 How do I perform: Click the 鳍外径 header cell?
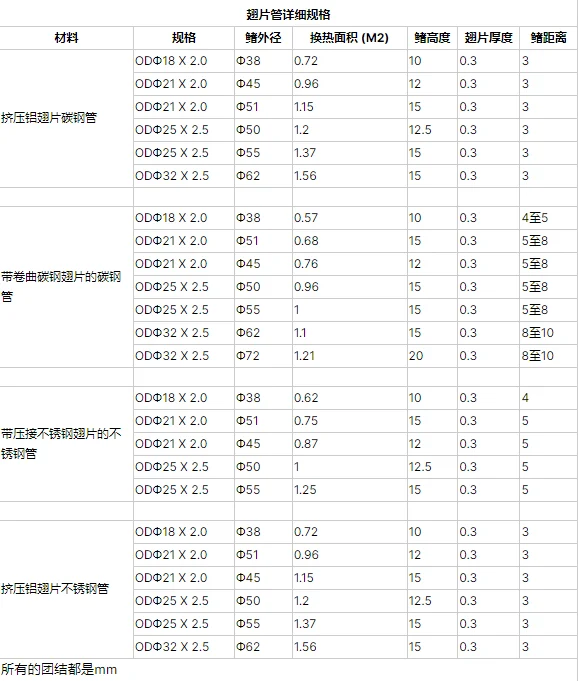[264, 38]
